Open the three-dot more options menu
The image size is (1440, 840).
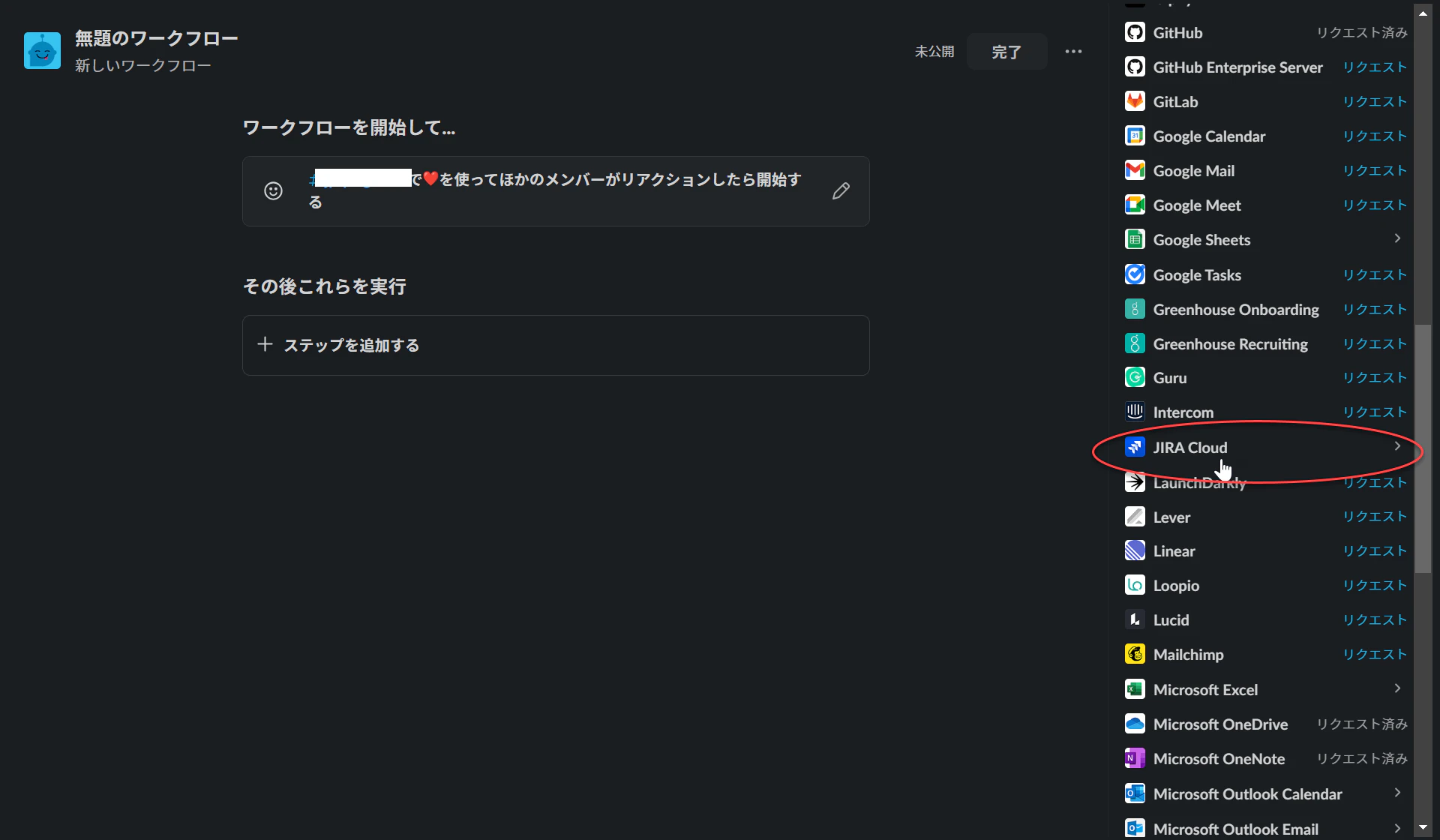point(1073,52)
